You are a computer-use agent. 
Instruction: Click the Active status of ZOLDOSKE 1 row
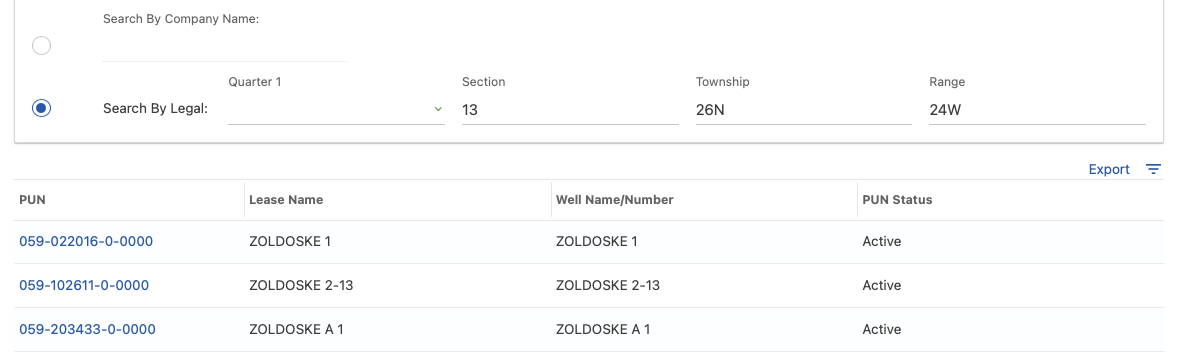coord(881,241)
